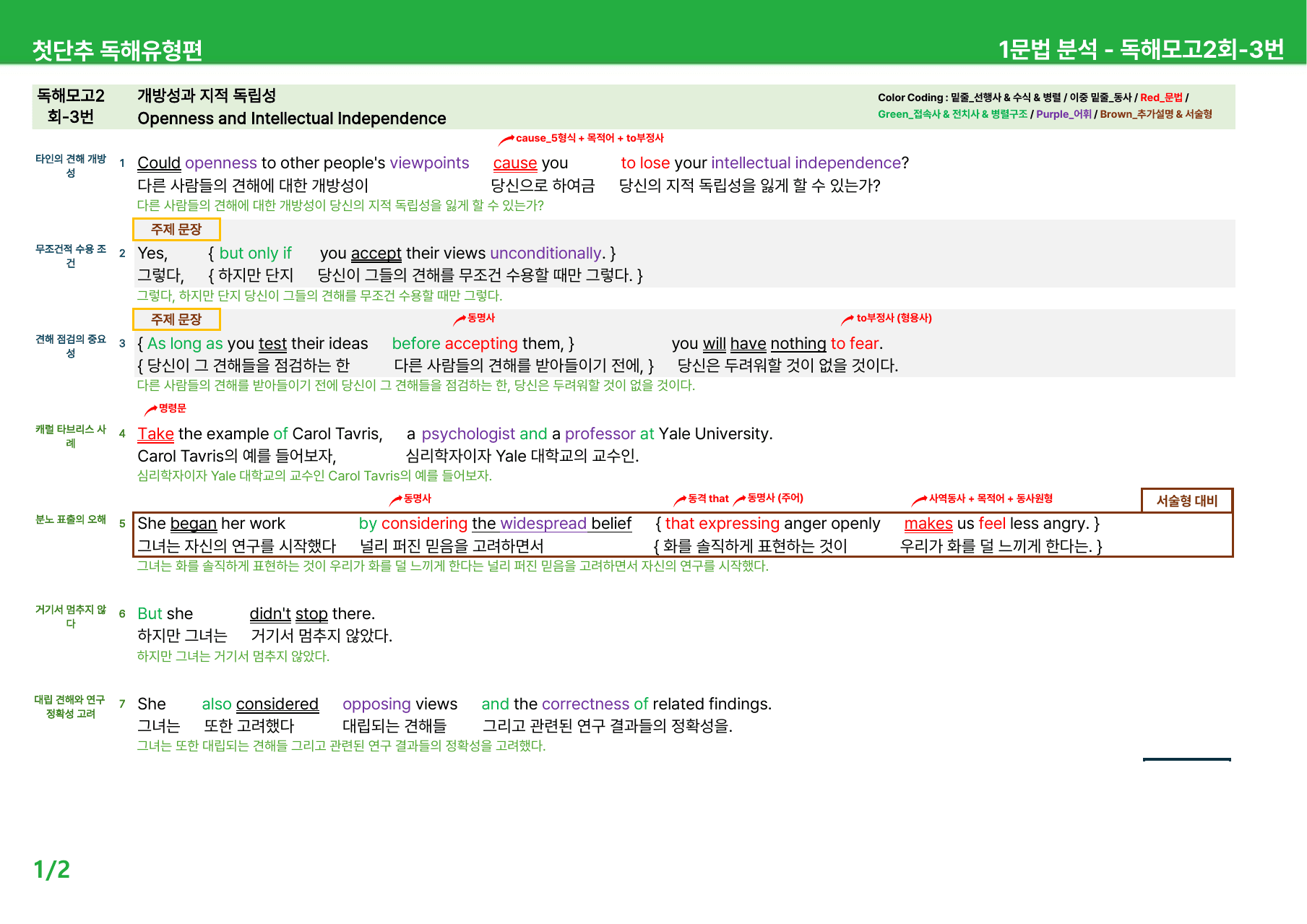Click the 'Color Coding' legend line
This screenshot has width=1307, height=924.
pyautogui.click(x=1033, y=98)
